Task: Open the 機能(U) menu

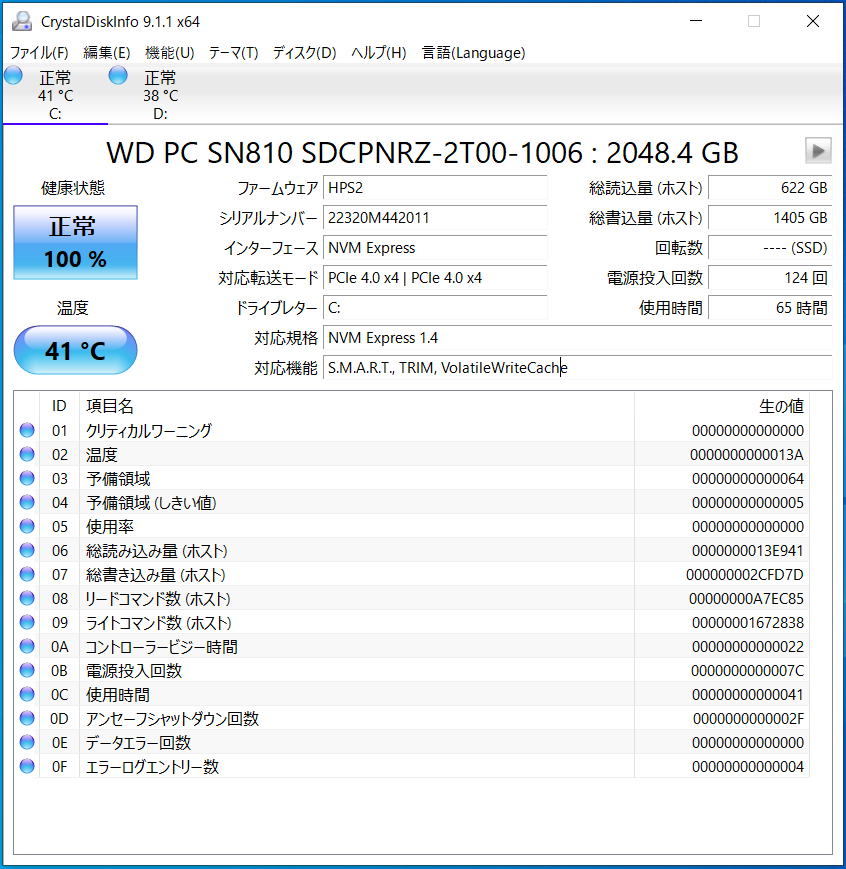Action: point(169,53)
